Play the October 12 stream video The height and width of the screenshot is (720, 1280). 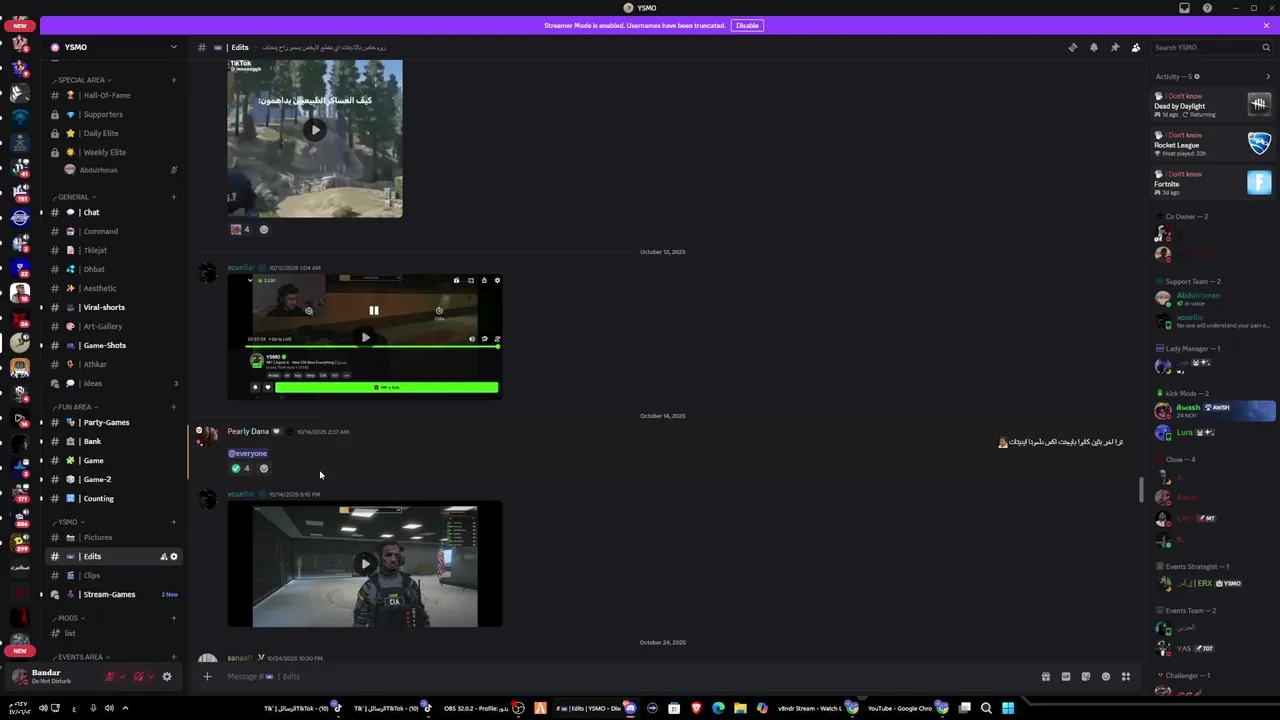point(365,337)
